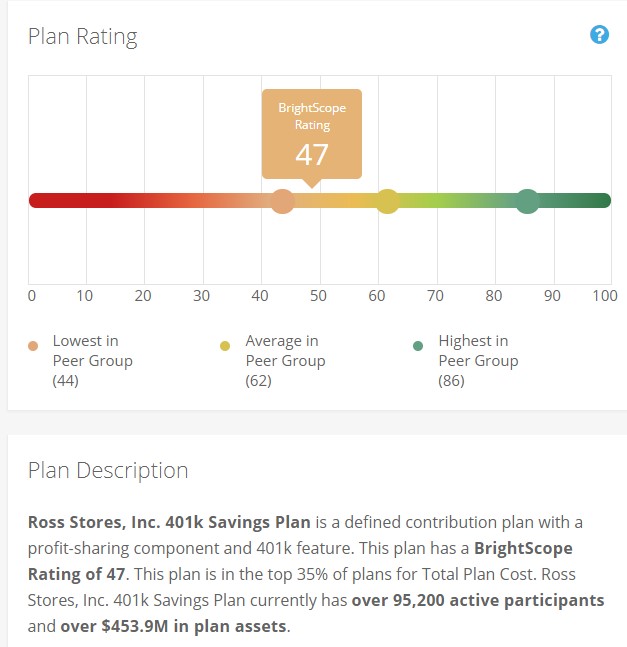Click the Plan Rating heading
This screenshot has height=647, width=627.
82,37
